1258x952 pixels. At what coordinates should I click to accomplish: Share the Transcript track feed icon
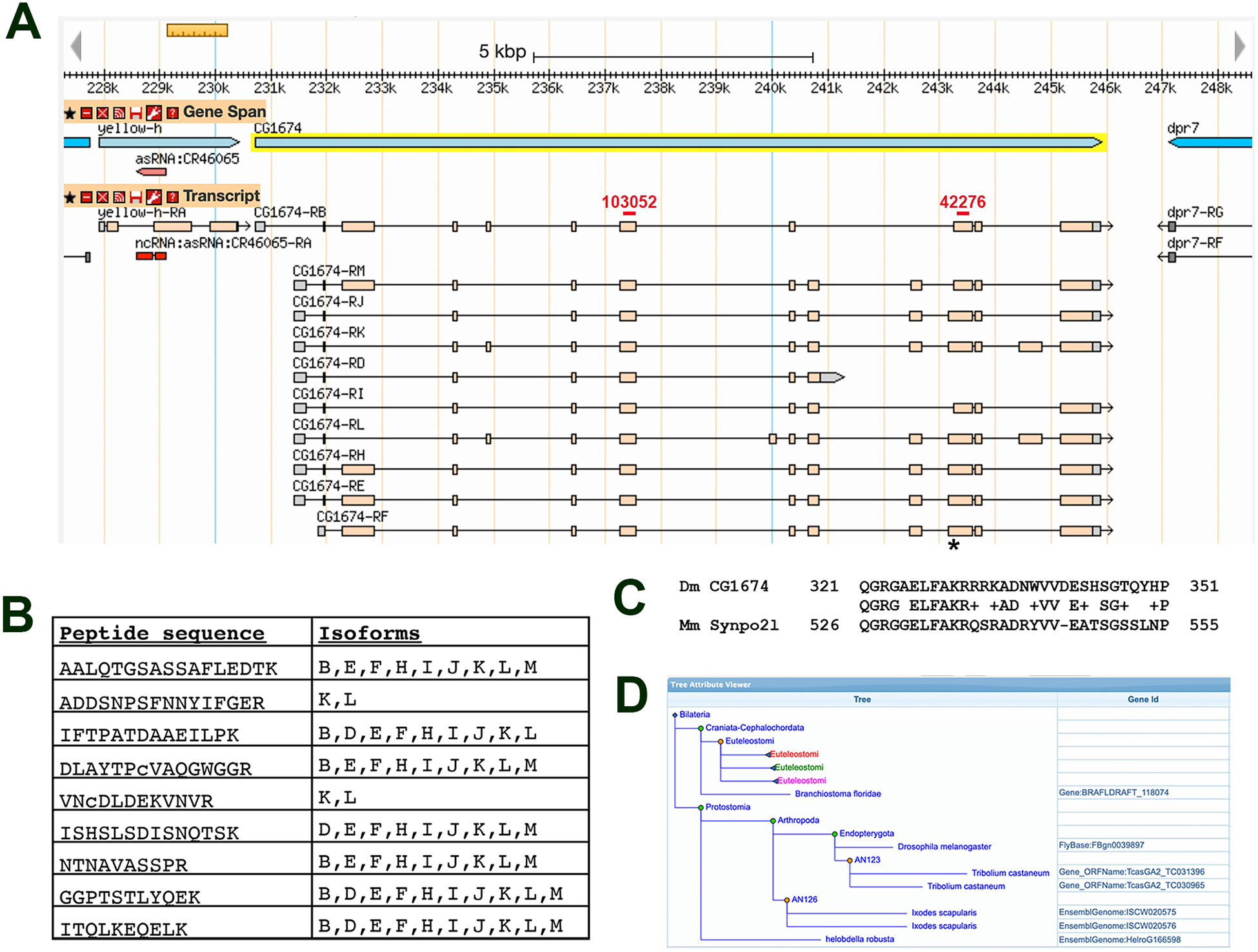119,197
